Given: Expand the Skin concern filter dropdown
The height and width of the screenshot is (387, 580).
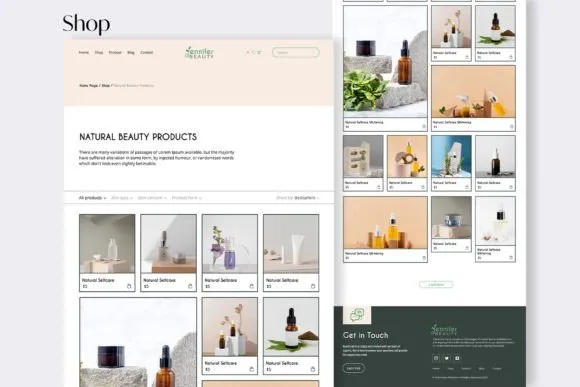Looking at the screenshot, I should (152, 198).
